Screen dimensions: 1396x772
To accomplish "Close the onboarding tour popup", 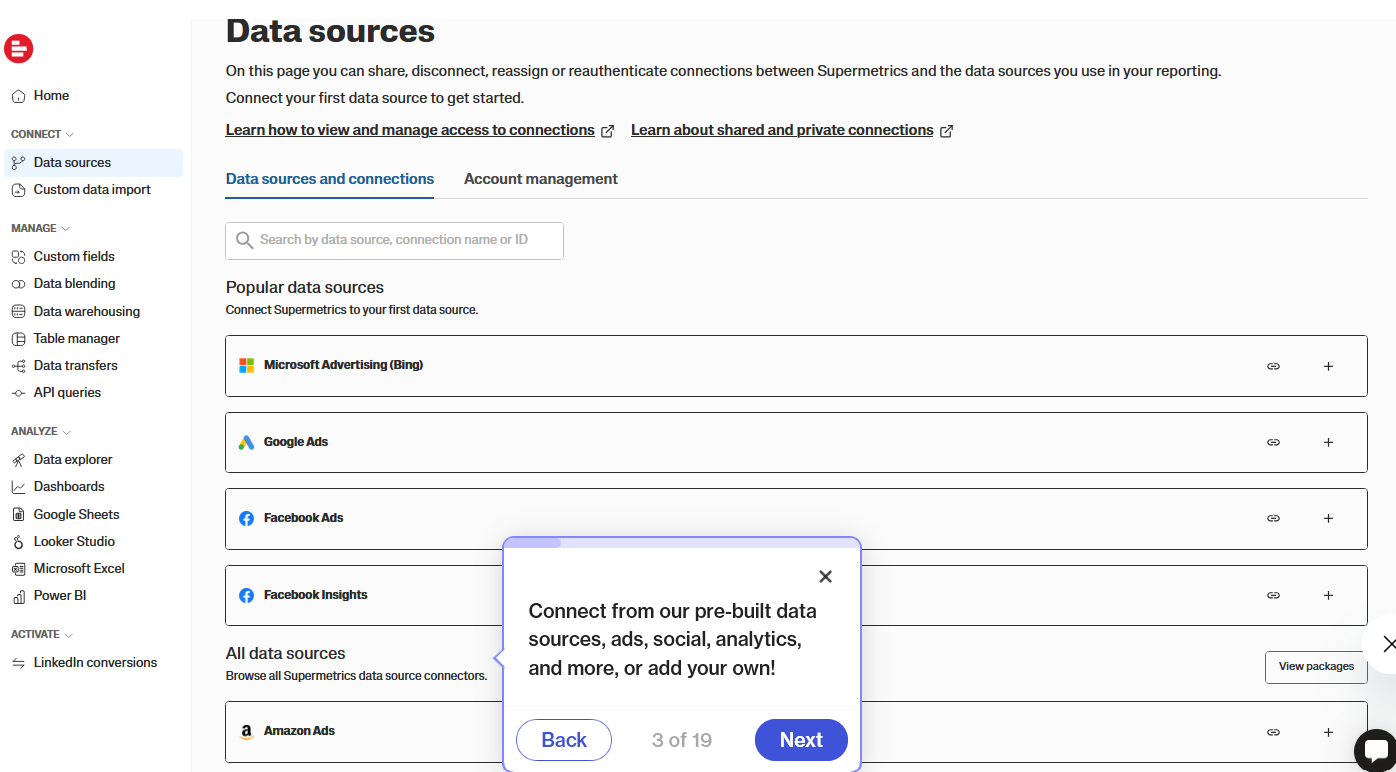I will coord(825,576).
